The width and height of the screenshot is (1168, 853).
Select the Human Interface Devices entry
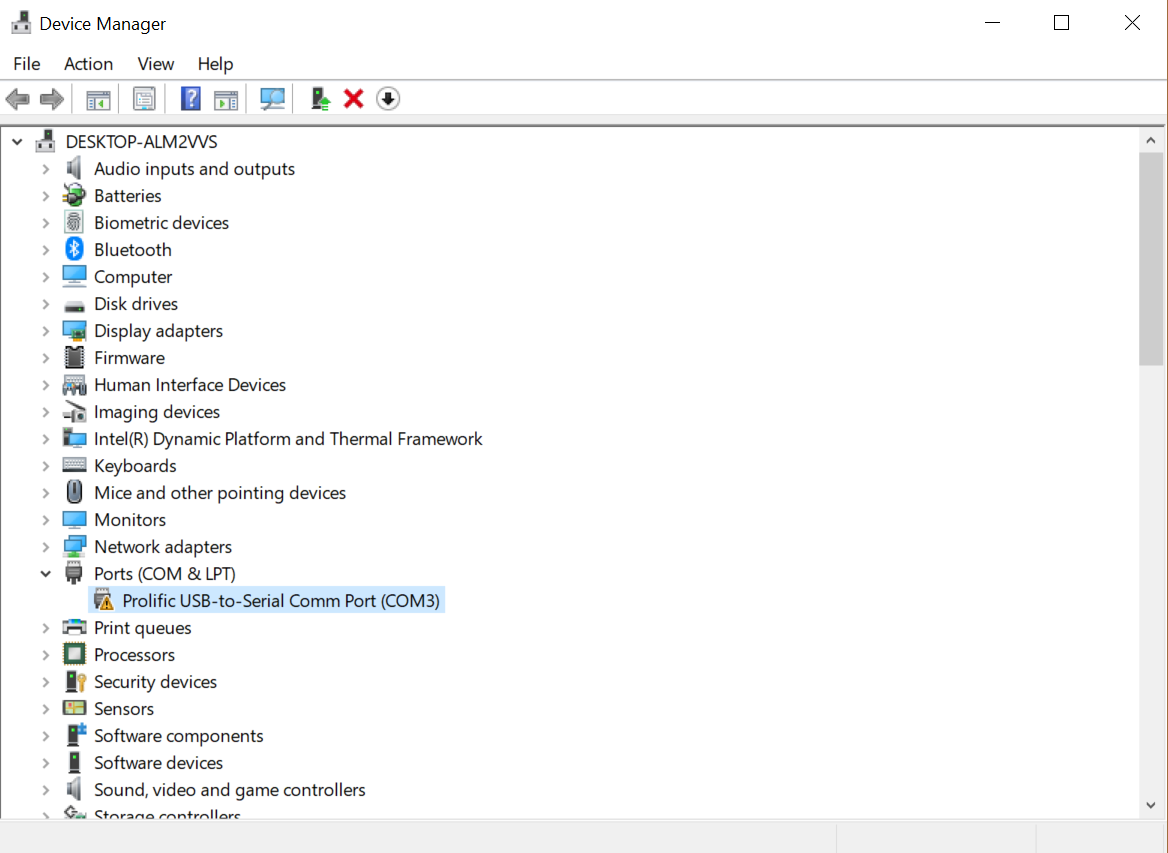[189, 385]
